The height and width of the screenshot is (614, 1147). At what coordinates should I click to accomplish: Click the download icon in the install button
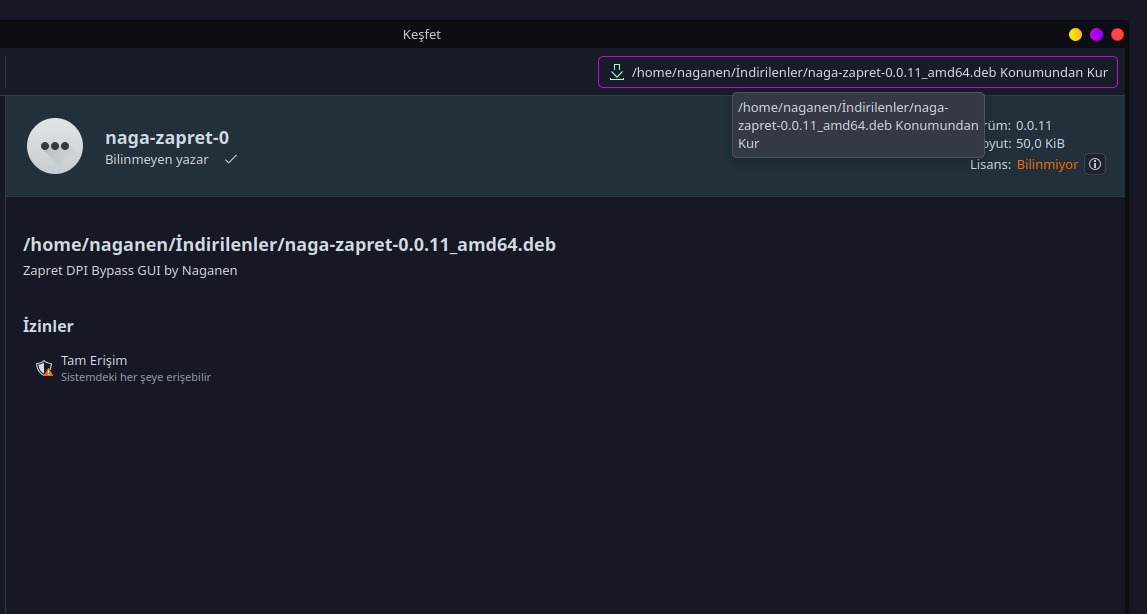coord(617,72)
